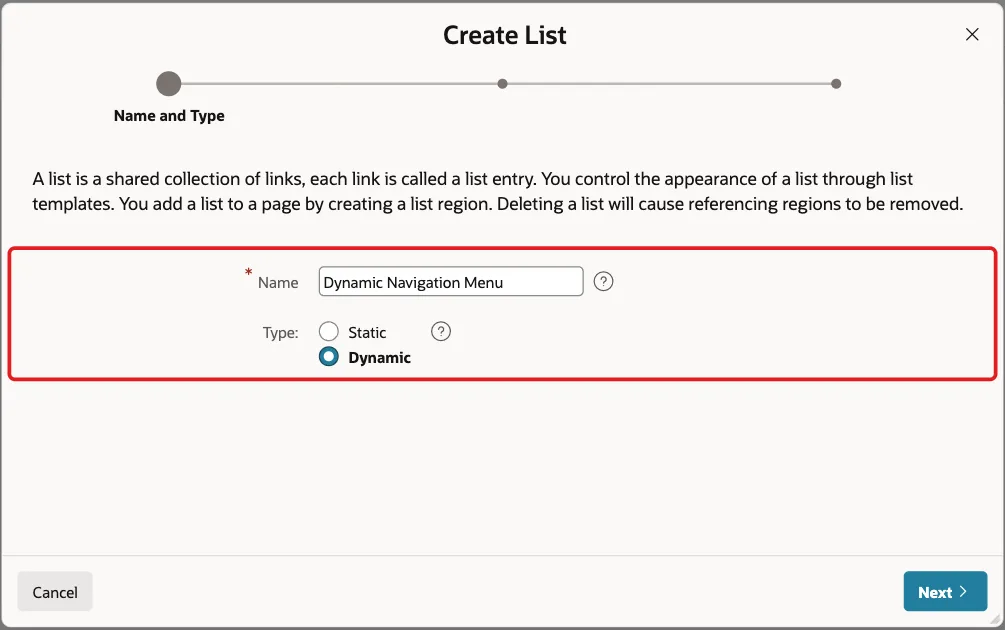This screenshot has width=1005, height=630.
Task: Select the Static list type
Action: tap(329, 331)
